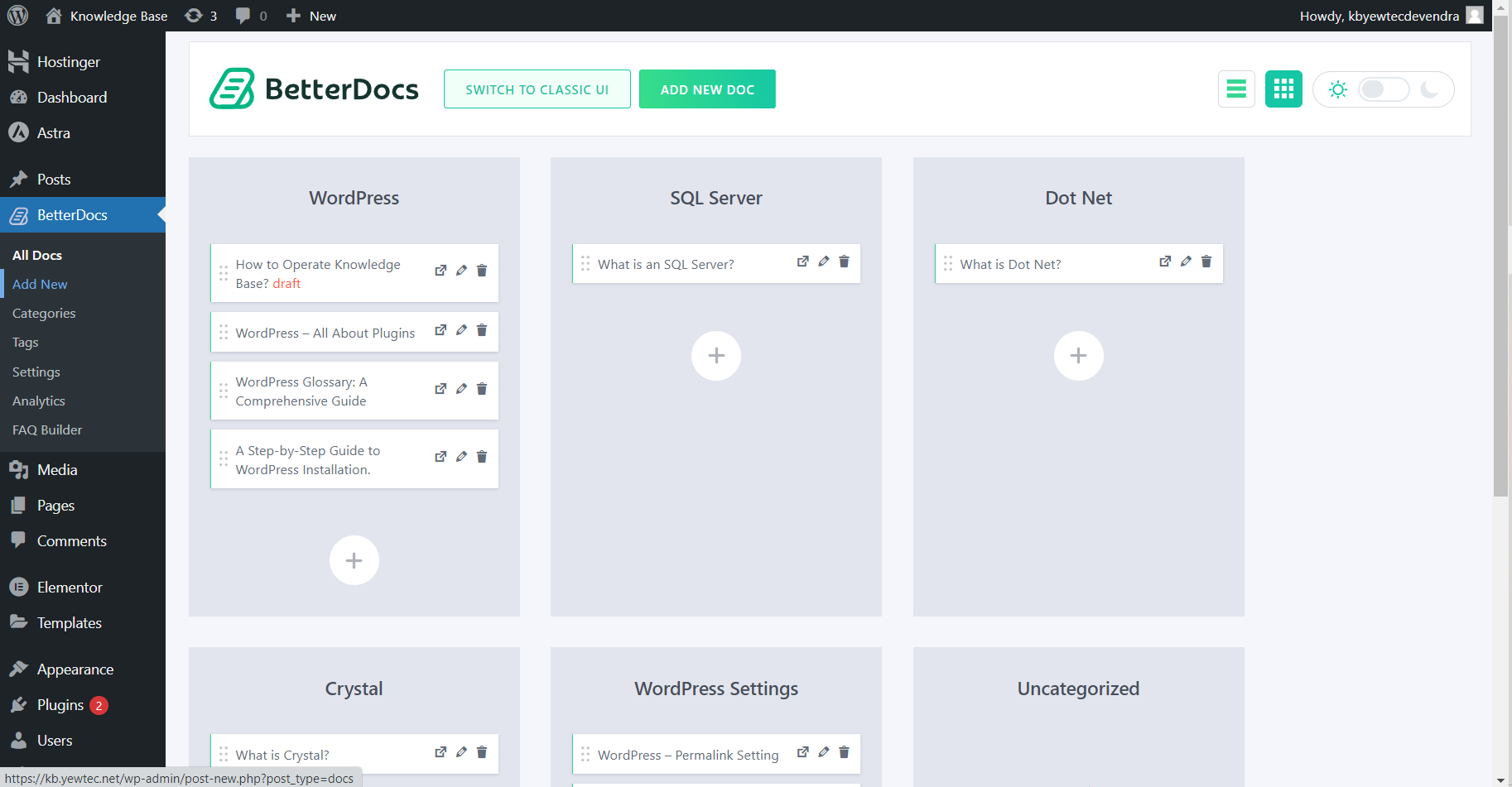1512x787 pixels.
Task: Go to BetterDocs Analytics page
Action: point(39,401)
